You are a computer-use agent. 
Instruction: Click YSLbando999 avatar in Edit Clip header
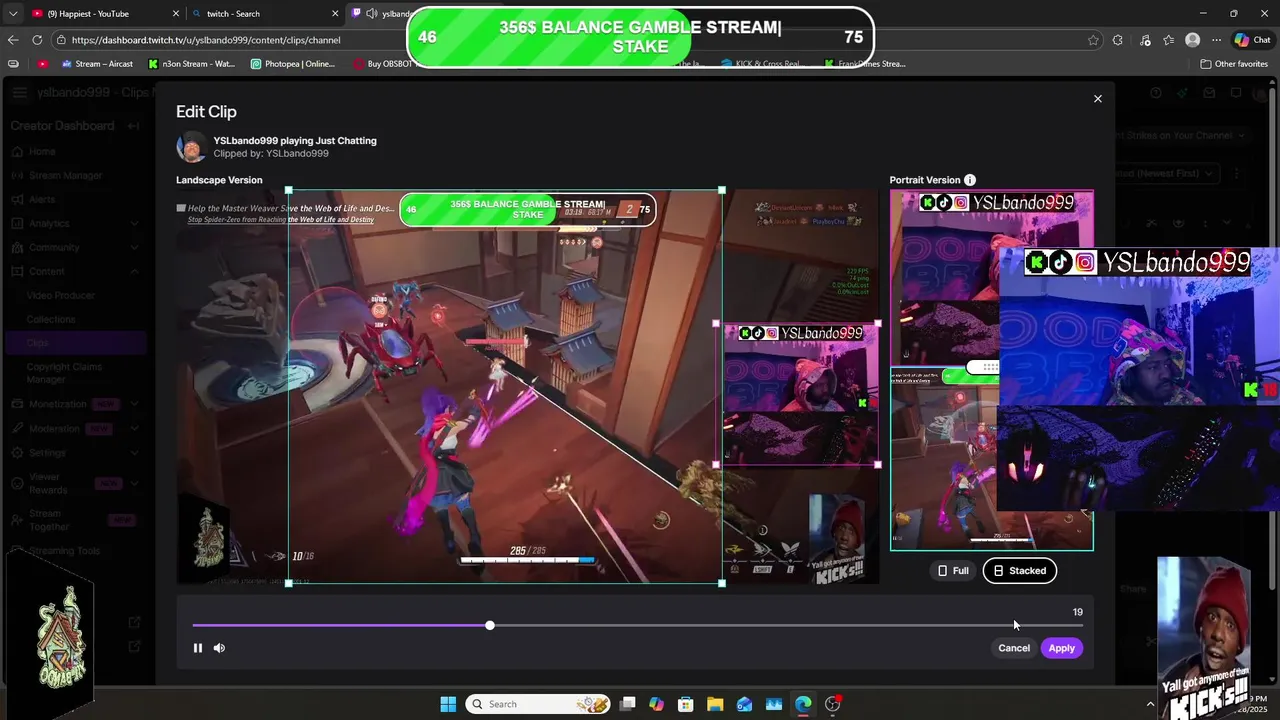(x=192, y=147)
